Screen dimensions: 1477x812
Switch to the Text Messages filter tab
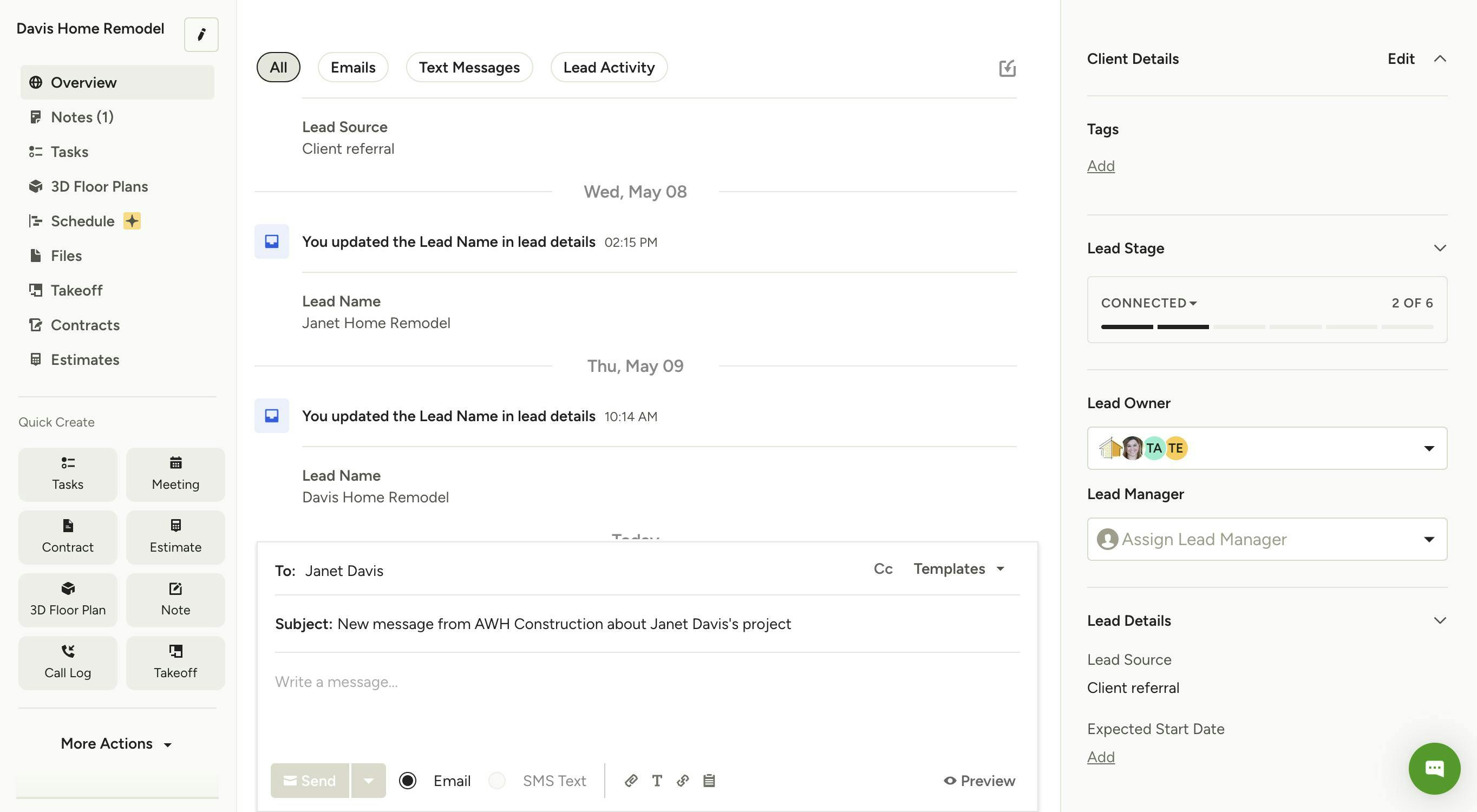(468, 67)
